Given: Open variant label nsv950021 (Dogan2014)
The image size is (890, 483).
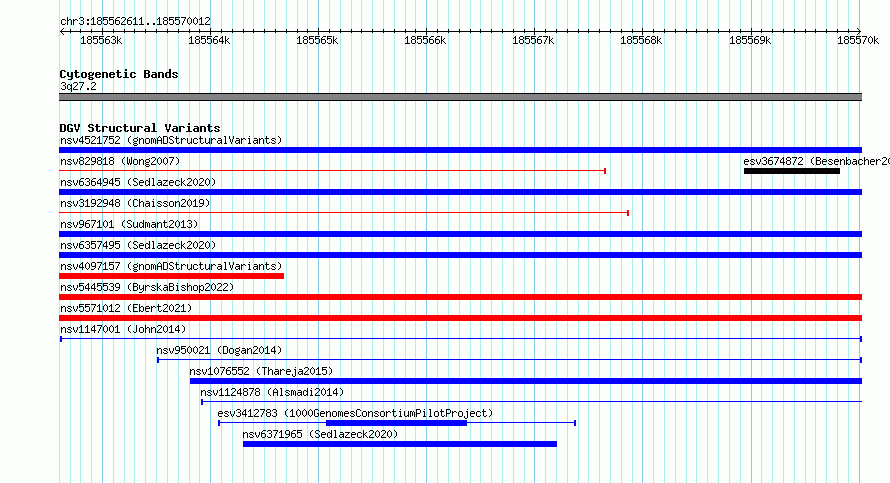Looking at the screenshot, I should coord(219,350).
